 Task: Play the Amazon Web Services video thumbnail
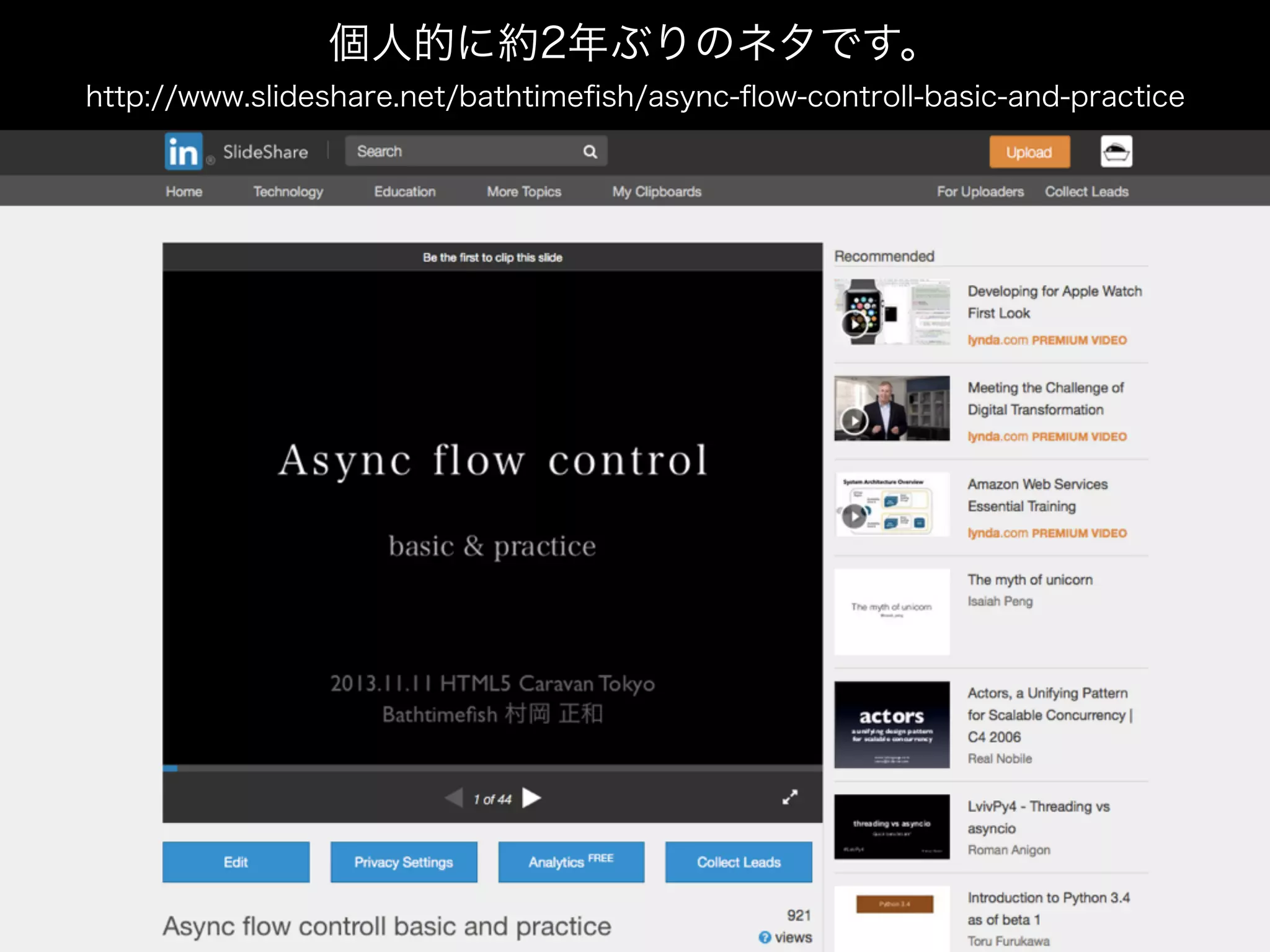[892, 505]
